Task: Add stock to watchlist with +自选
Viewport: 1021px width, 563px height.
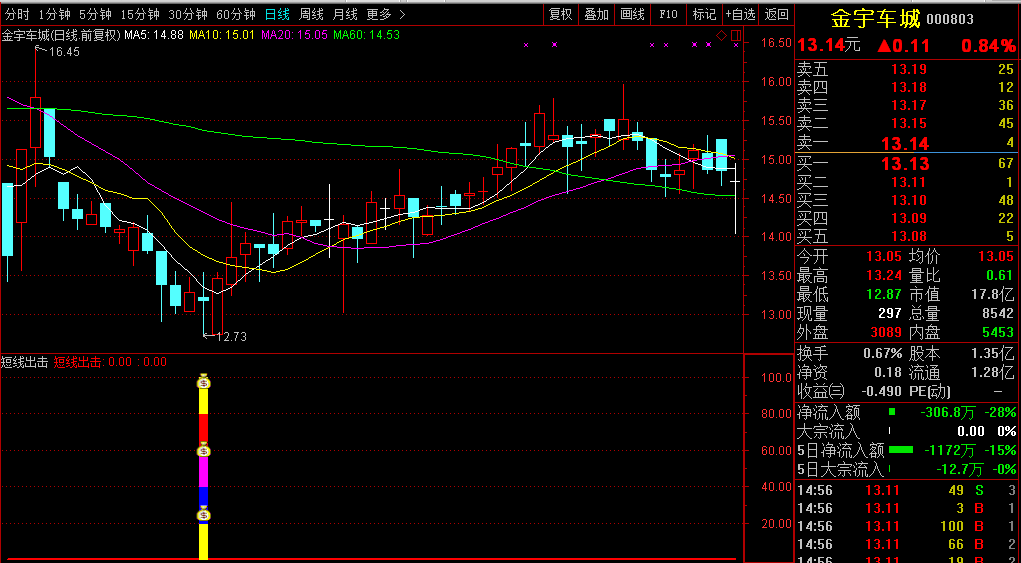Action: click(741, 14)
